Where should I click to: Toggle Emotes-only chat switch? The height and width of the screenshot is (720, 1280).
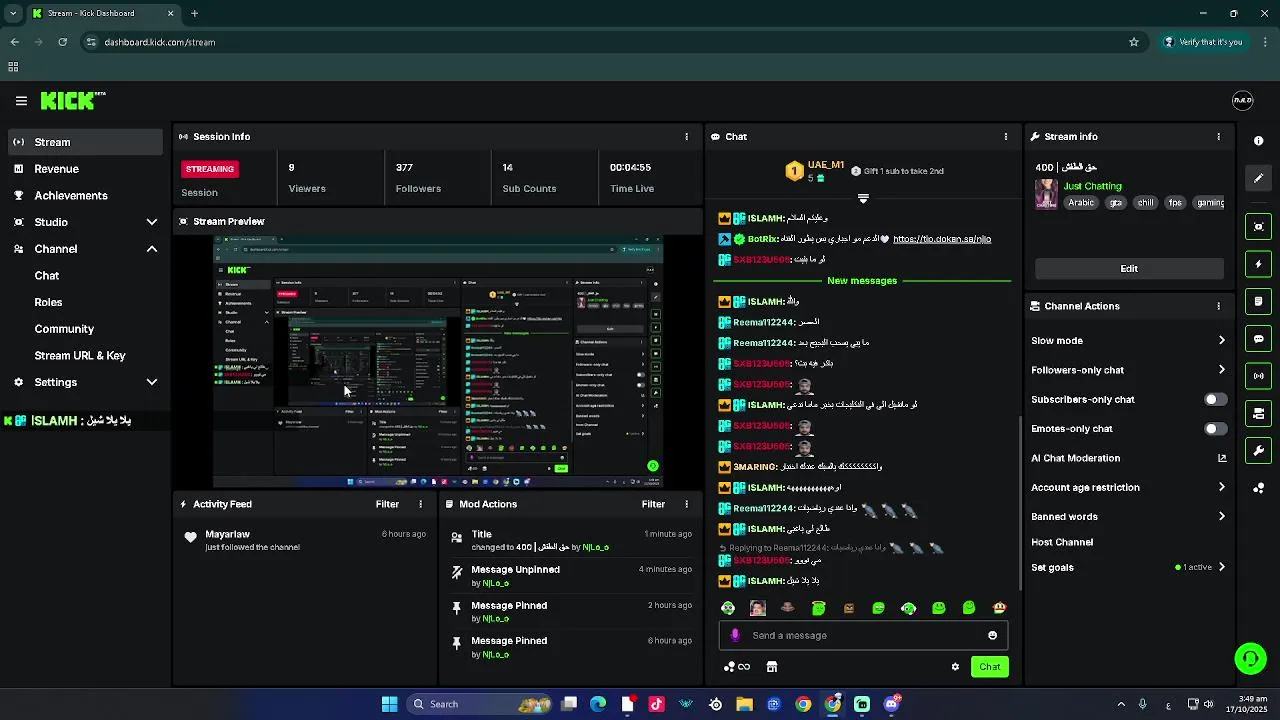point(1215,429)
